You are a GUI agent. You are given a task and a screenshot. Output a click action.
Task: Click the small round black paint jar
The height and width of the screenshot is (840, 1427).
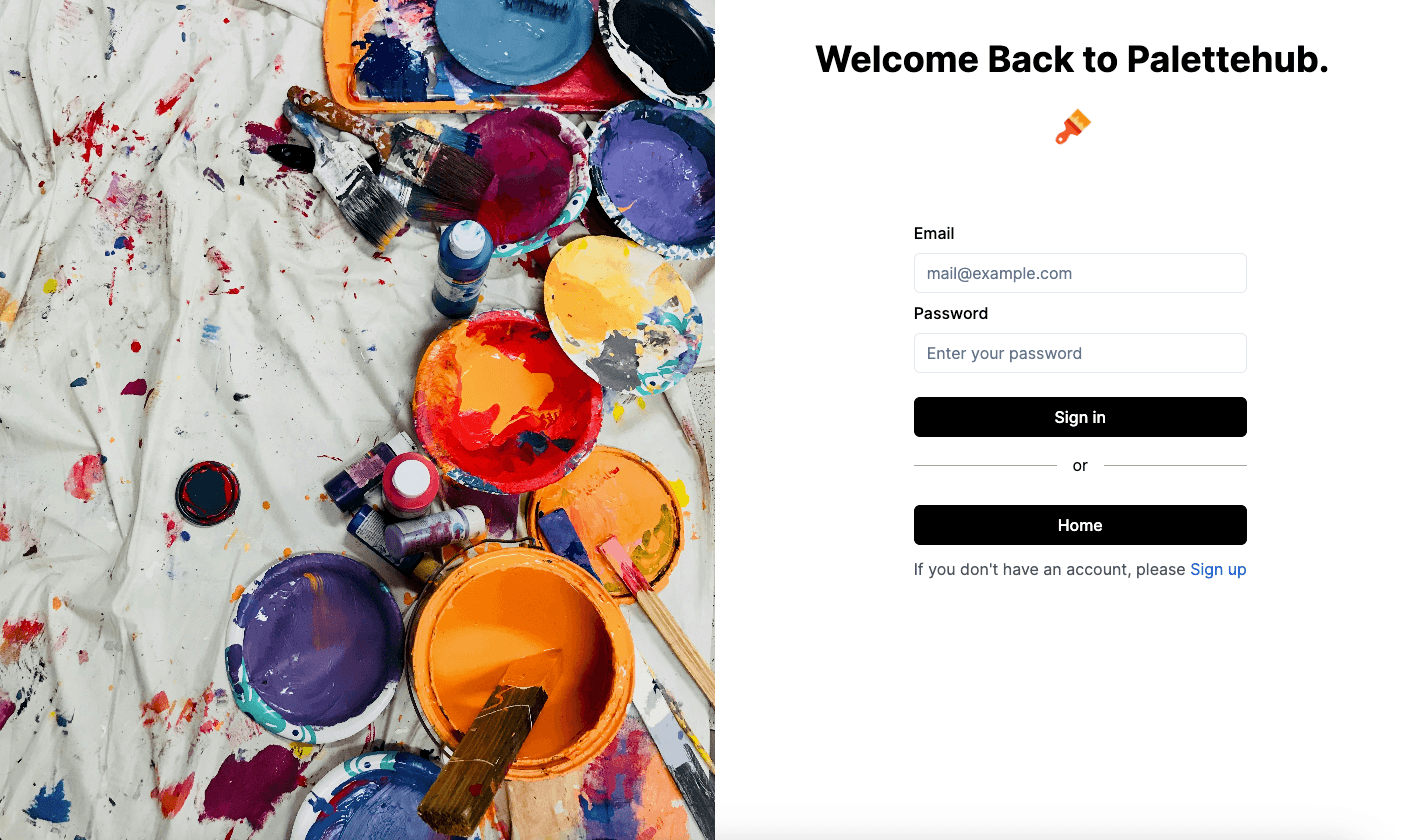(x=208, y=492)
